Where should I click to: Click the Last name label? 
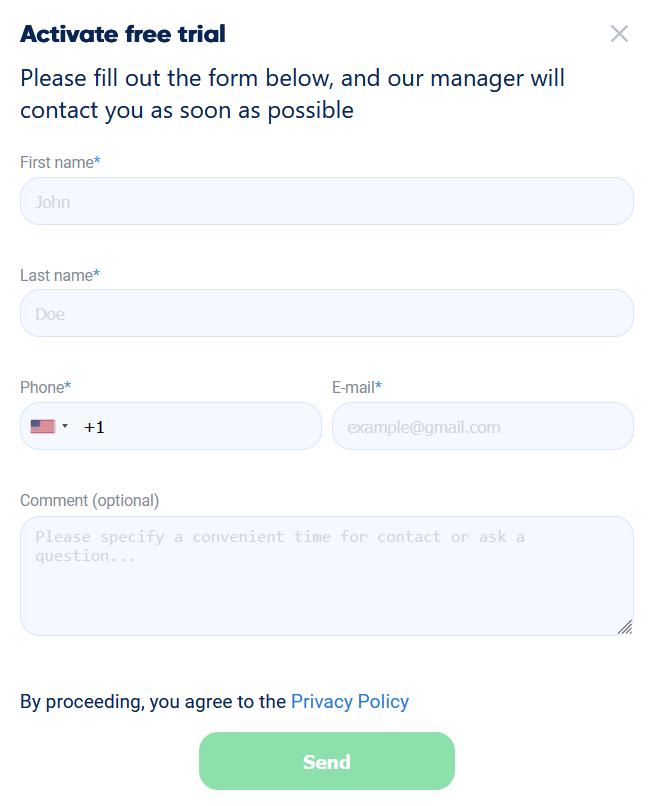point(60,276)
